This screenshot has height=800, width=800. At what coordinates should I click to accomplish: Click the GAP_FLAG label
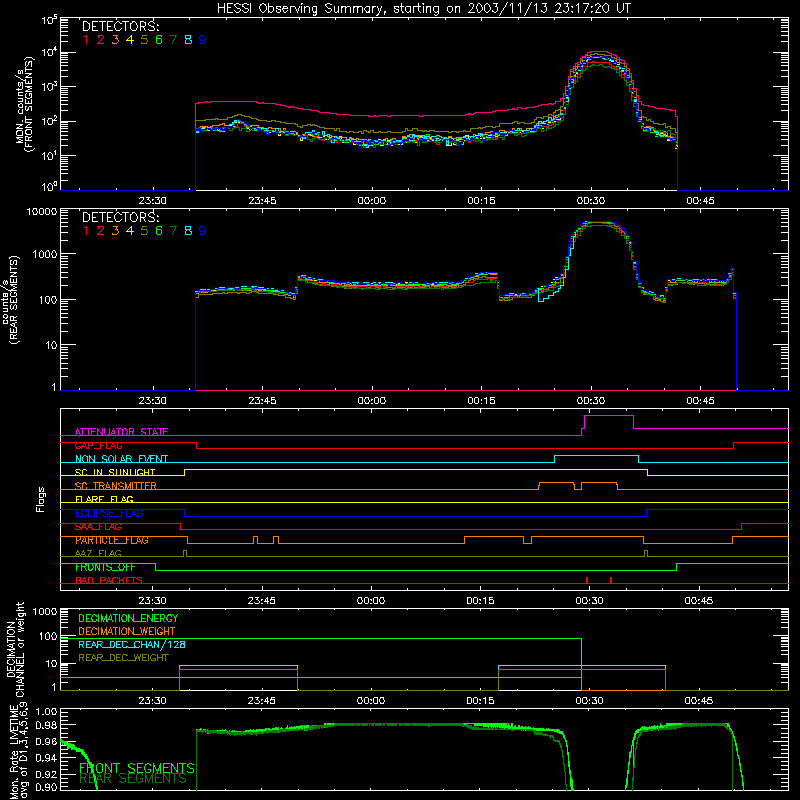coord(98,445)
